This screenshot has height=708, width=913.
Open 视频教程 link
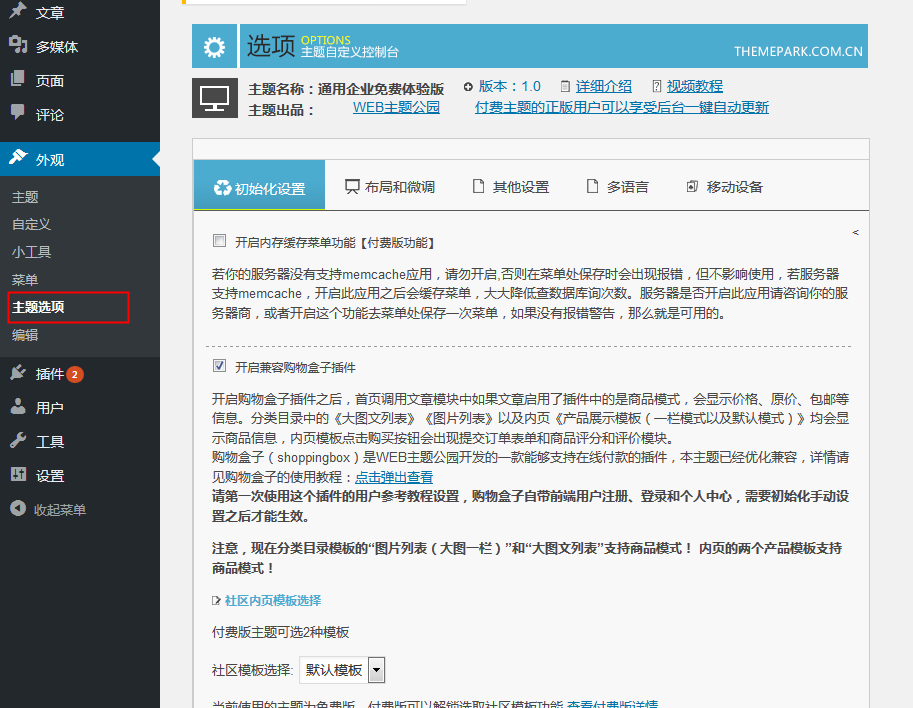[x=694, y=86]
